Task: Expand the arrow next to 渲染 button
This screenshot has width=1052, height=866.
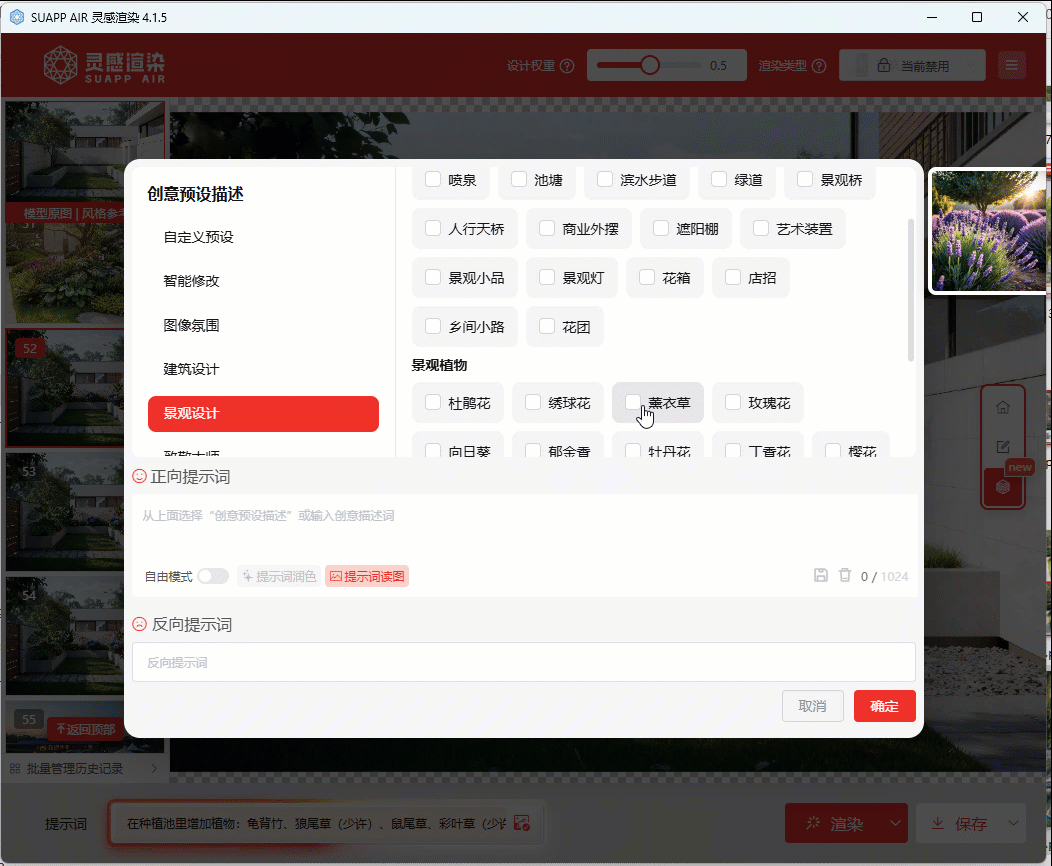Action: 895,824
